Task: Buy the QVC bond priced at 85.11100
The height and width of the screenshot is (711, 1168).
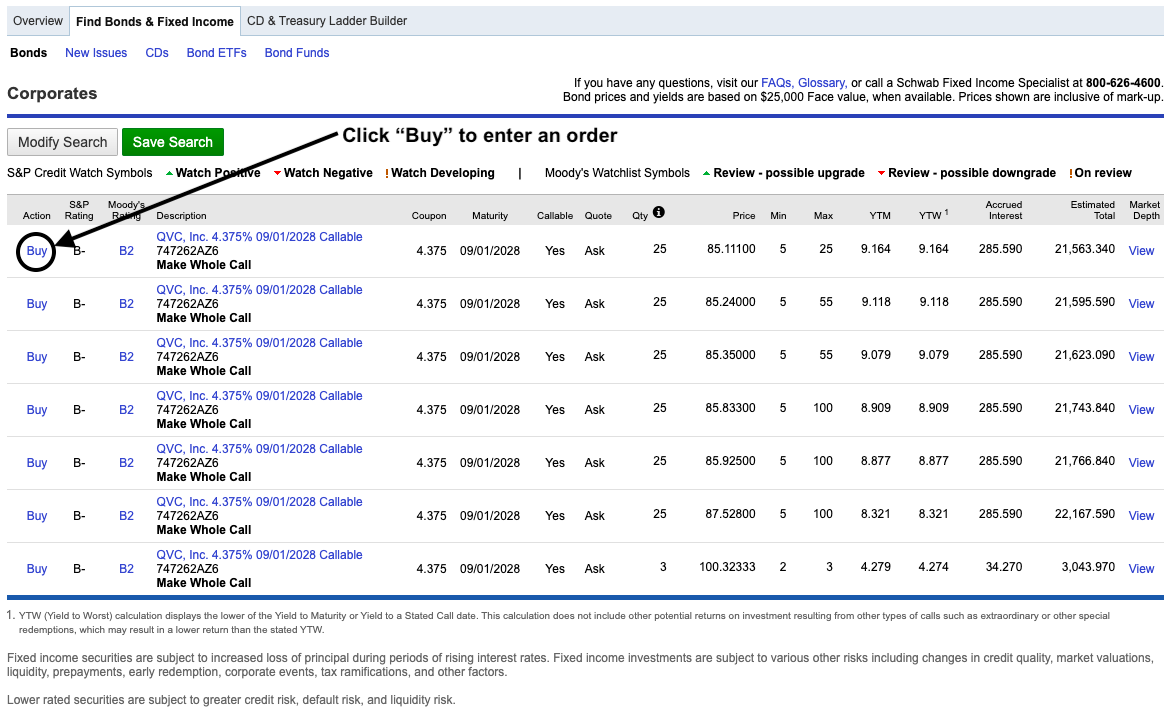Action: (36, 251)
